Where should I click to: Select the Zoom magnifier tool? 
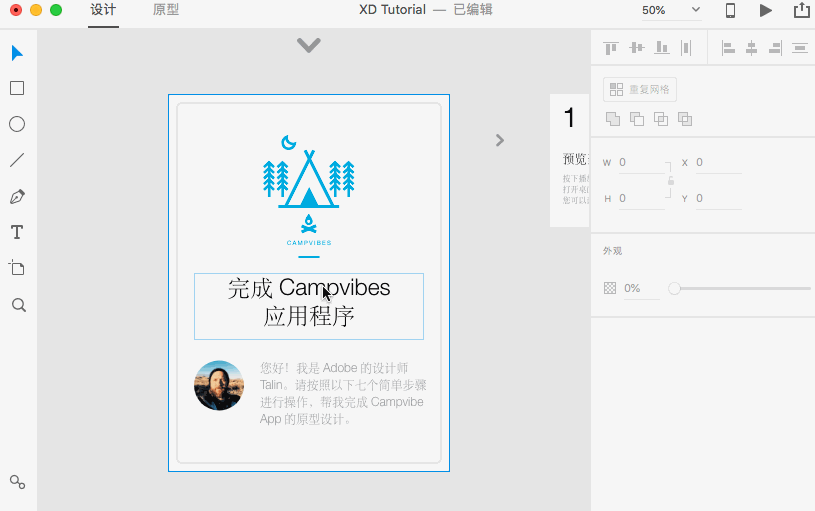[19, 305]
